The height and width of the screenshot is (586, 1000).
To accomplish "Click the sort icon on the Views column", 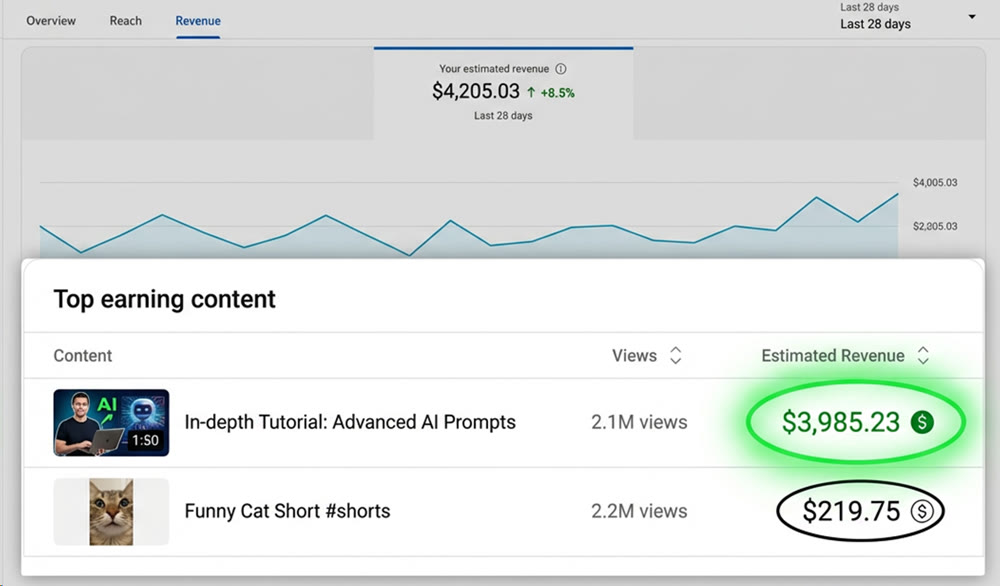I will point(675,355).
